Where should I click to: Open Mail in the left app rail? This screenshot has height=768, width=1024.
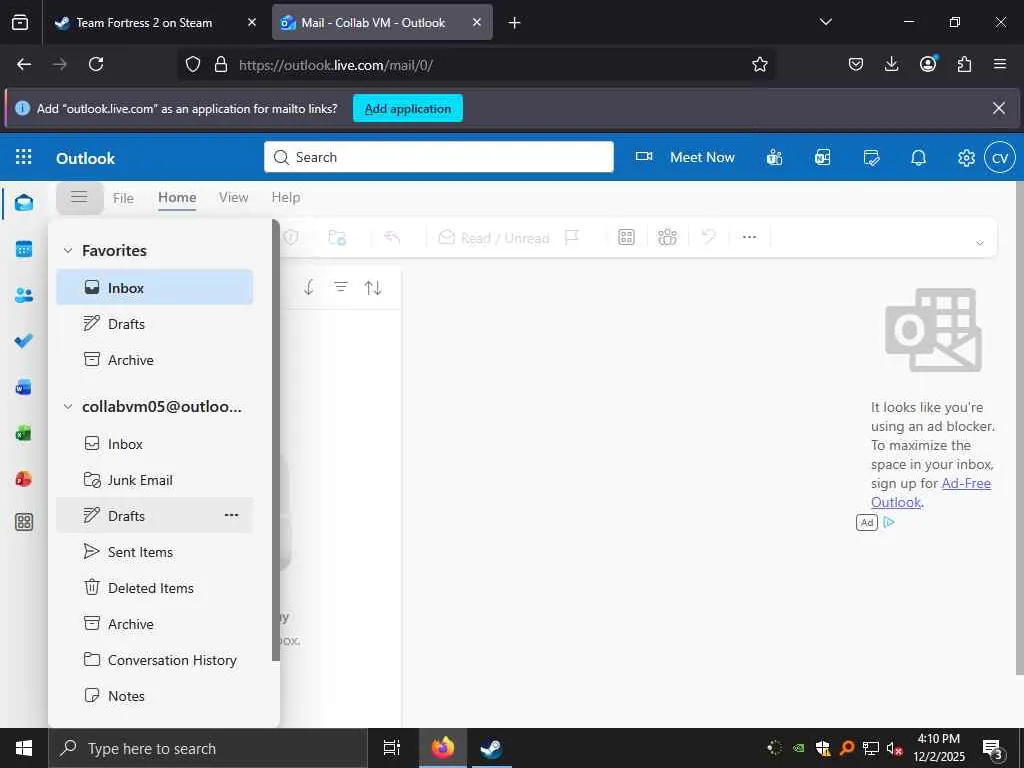click(x=24, y=203)
